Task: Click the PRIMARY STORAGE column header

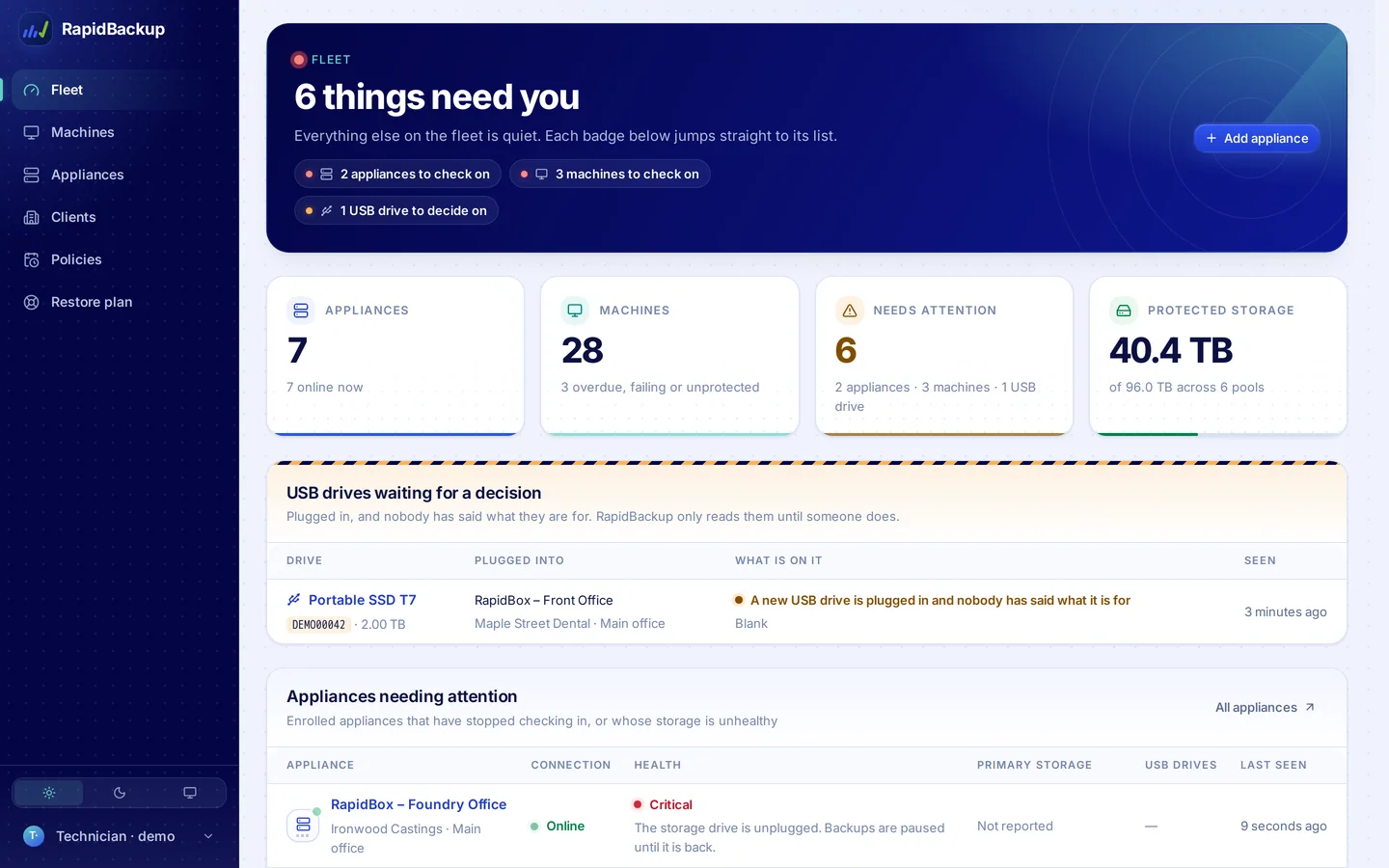Action: click(x=1034, y=765)
